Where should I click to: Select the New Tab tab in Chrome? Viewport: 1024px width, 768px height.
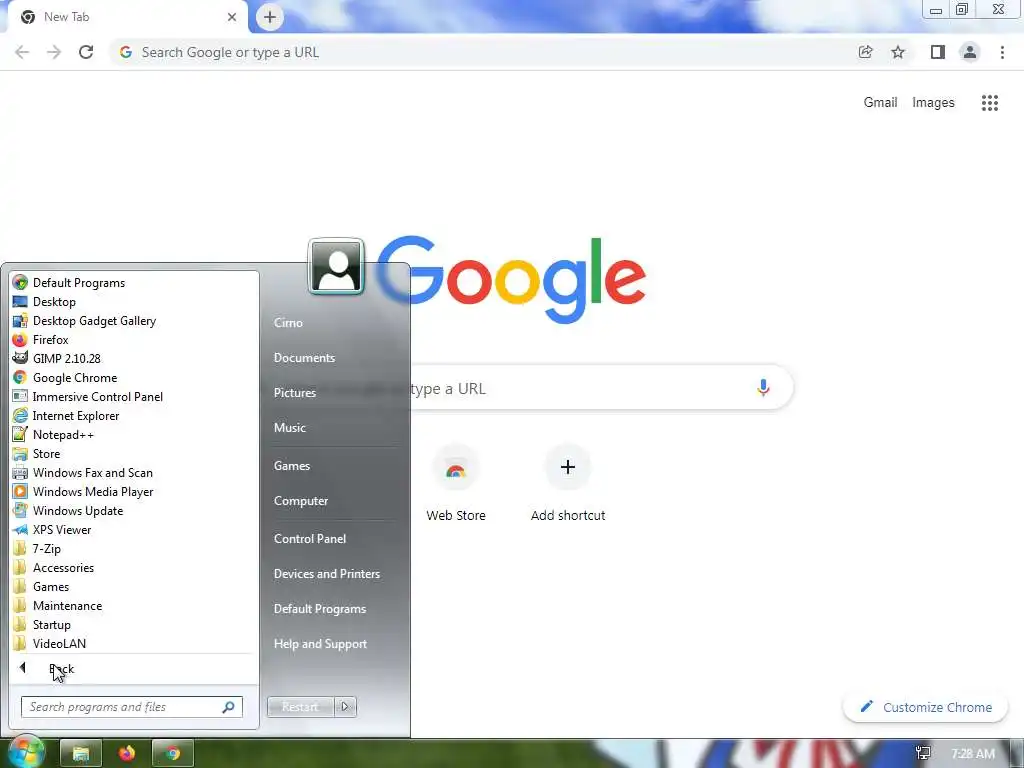pyautogui.click(x=127, y=17)
